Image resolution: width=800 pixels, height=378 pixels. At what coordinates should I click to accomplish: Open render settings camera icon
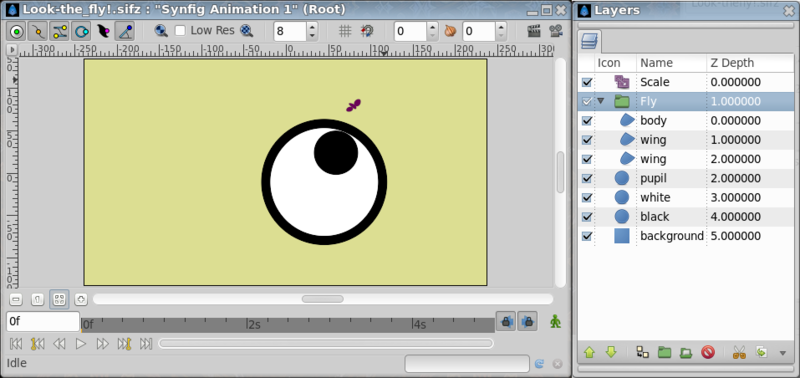point(556,31)
